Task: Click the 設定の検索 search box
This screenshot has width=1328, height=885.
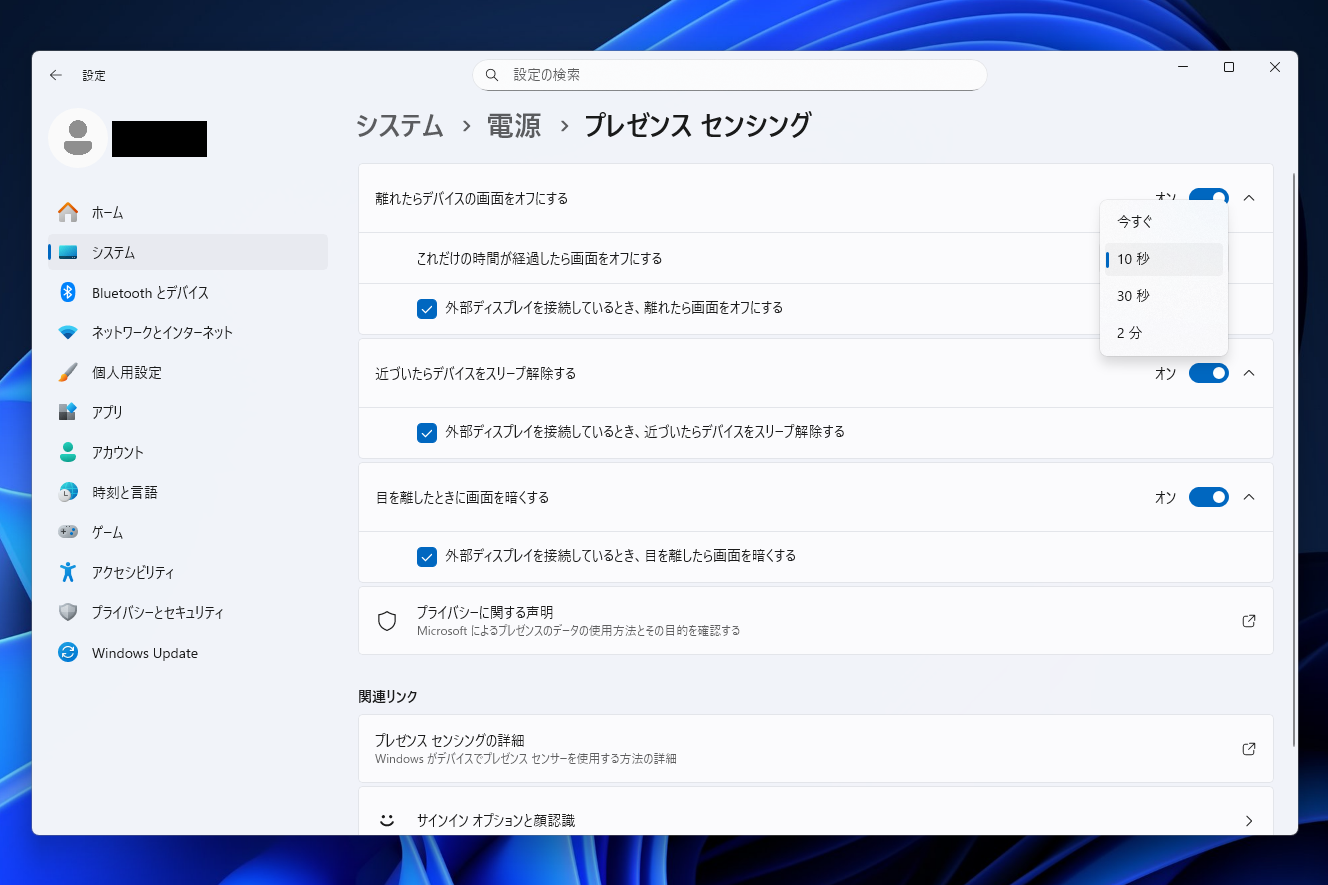Action: (x=729, y=75)
